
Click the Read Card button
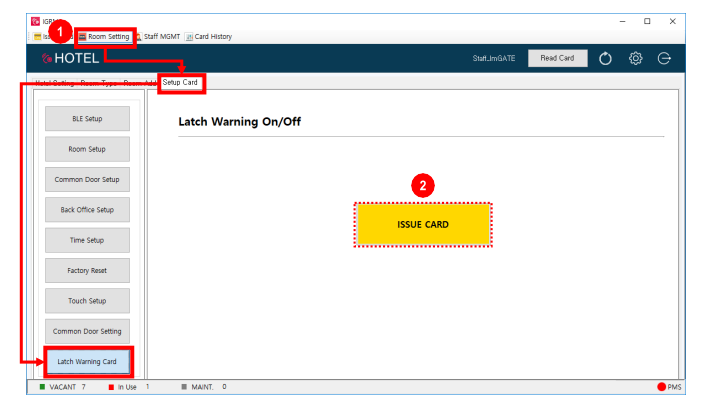(557, 58)
